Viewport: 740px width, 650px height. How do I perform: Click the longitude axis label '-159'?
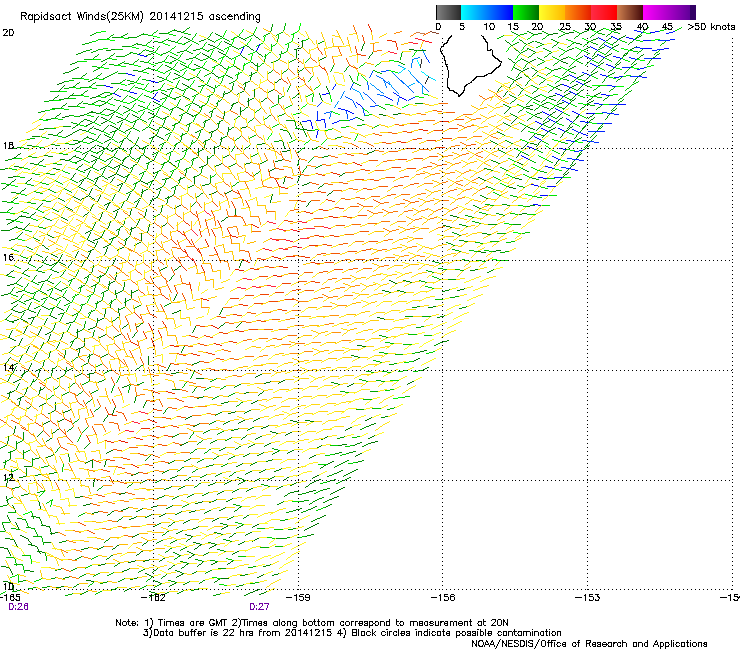point(298,598)
